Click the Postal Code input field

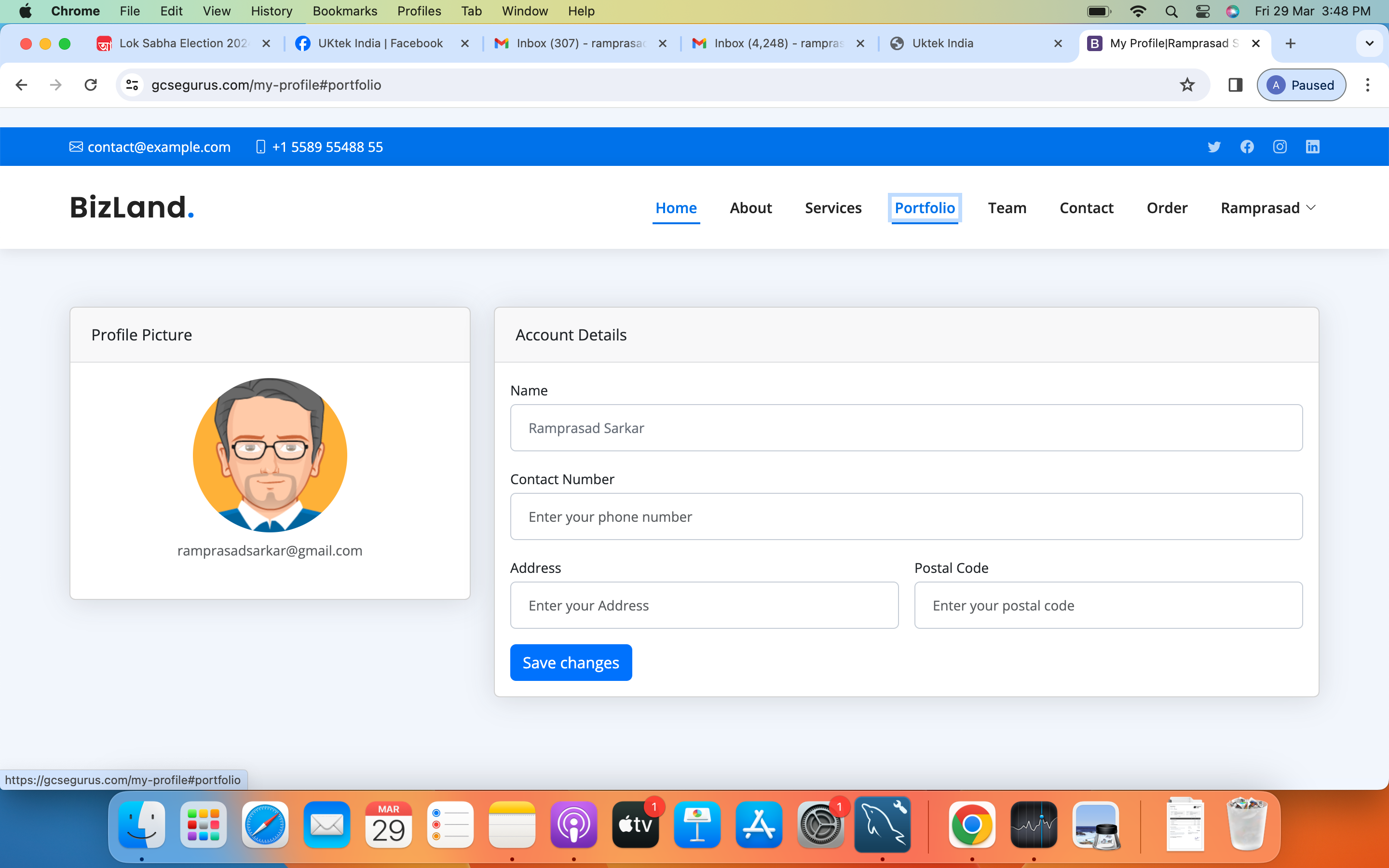coord(1108,605)
